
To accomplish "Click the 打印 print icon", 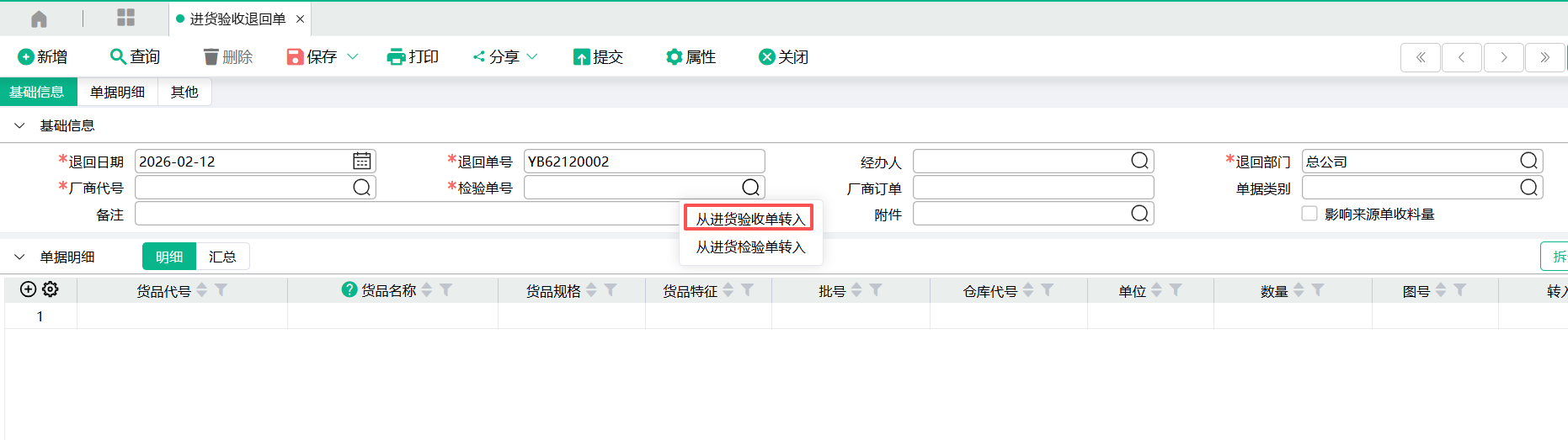I will click(x=396, y=57).
